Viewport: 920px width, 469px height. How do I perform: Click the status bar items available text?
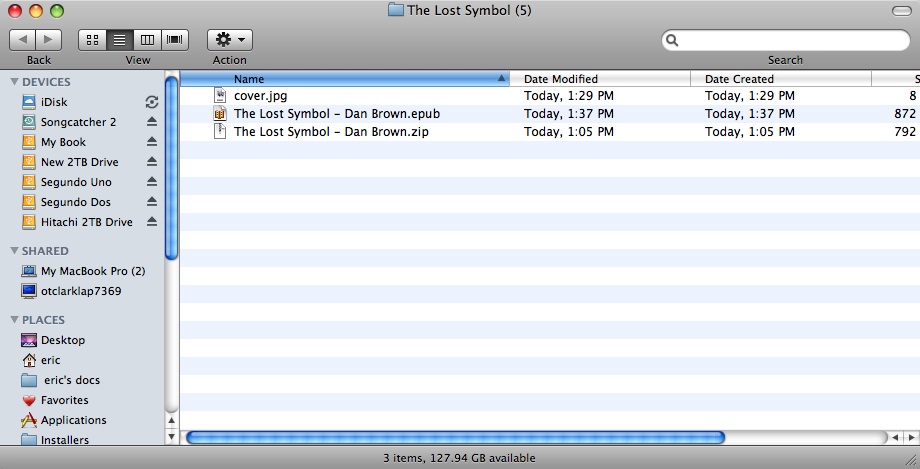coord(459,458)
